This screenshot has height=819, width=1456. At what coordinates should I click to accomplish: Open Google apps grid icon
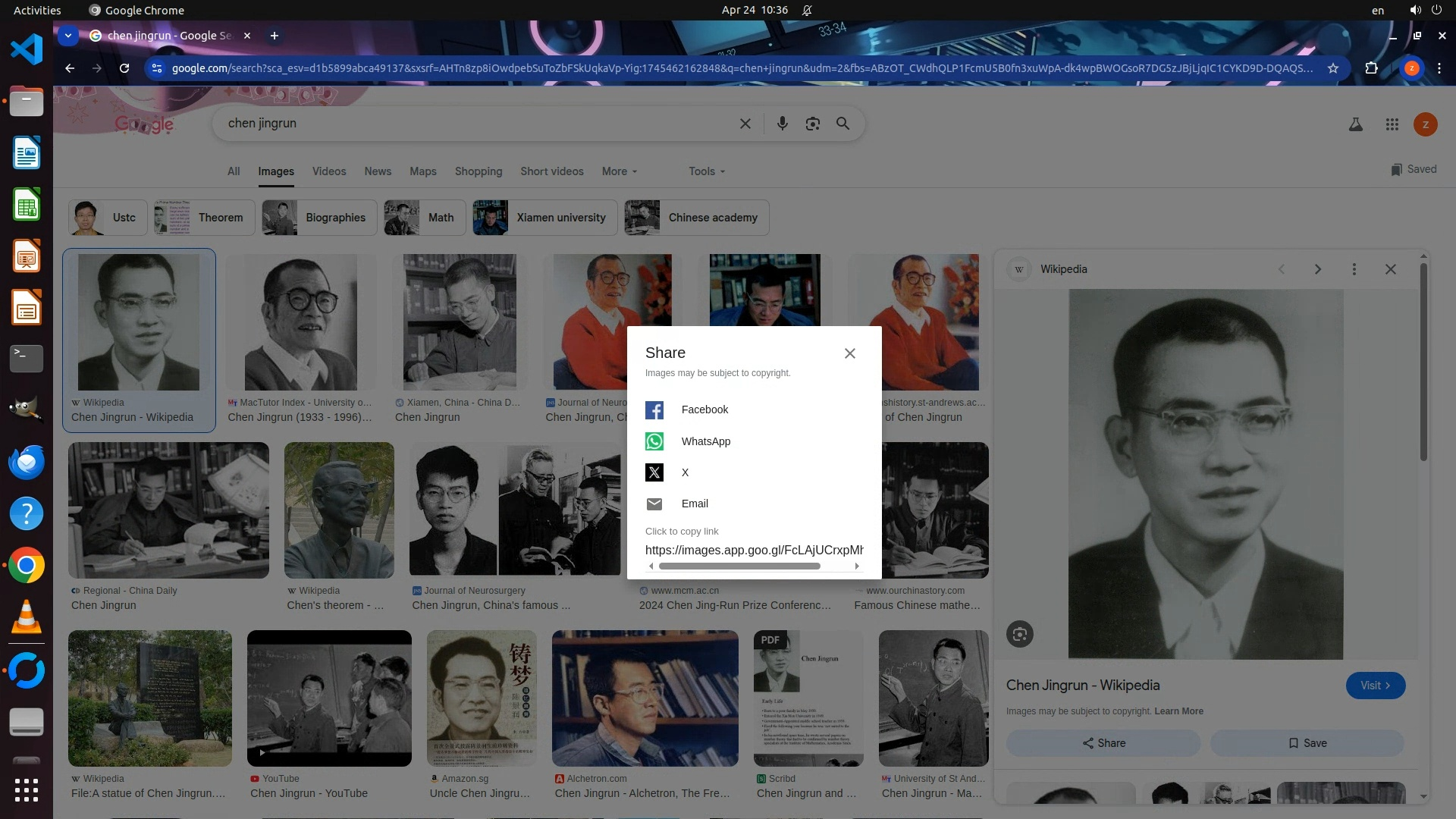coord(1392,124)
